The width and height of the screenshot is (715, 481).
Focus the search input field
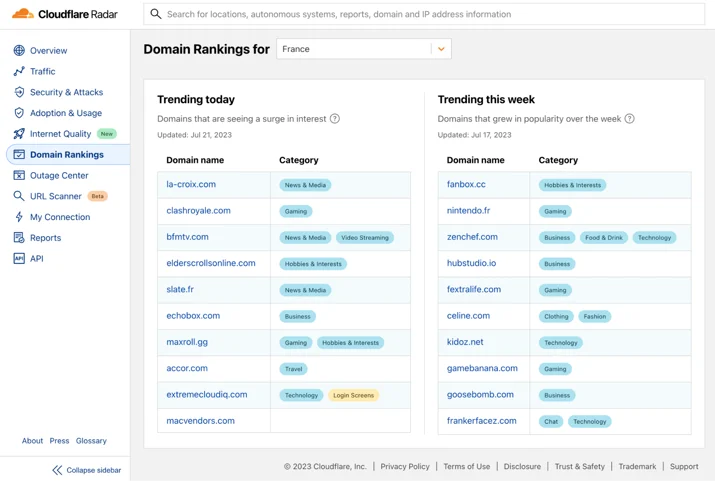point(424,14)
